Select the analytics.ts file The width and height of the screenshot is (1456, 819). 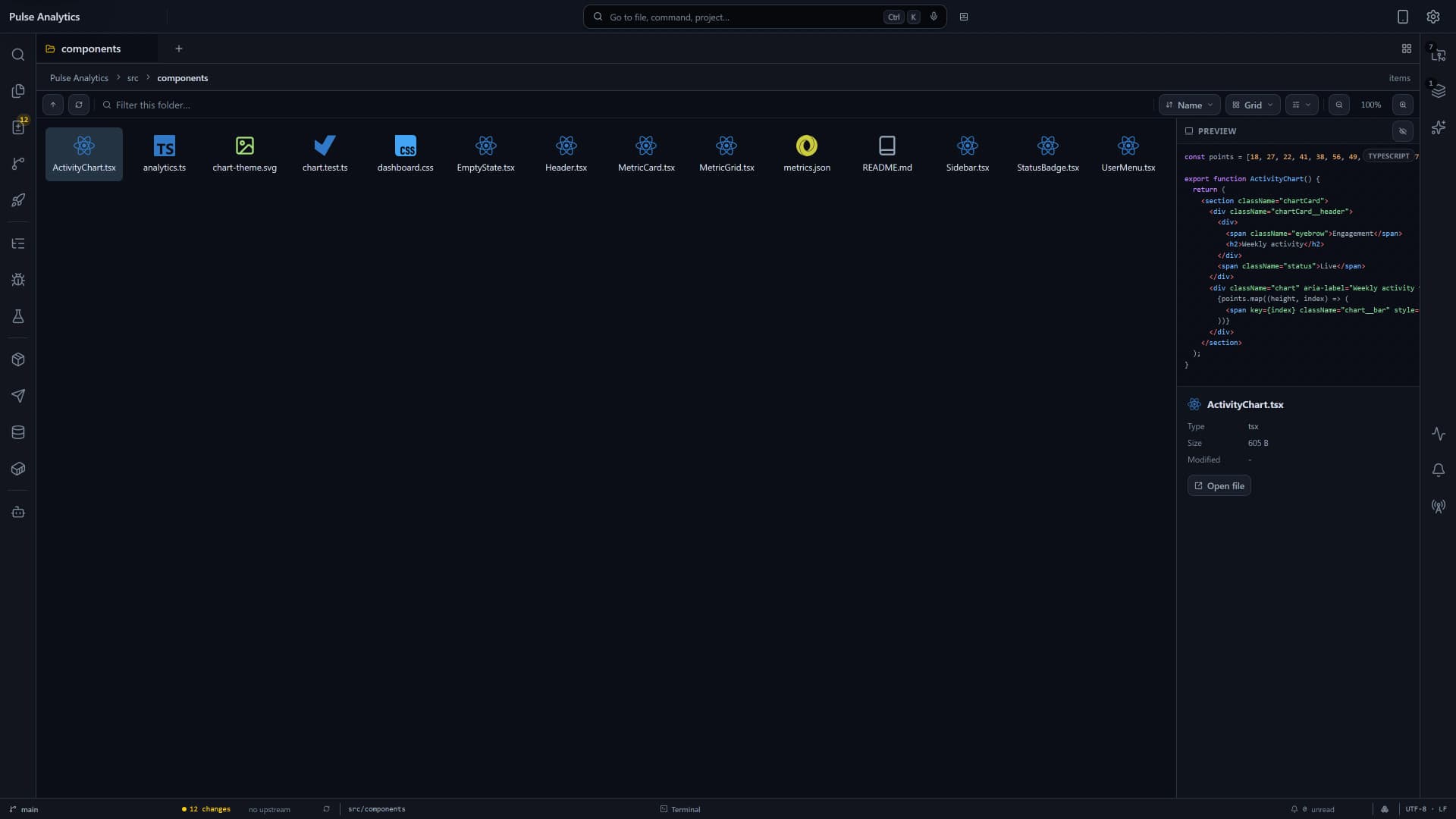(x=165, y=154)
